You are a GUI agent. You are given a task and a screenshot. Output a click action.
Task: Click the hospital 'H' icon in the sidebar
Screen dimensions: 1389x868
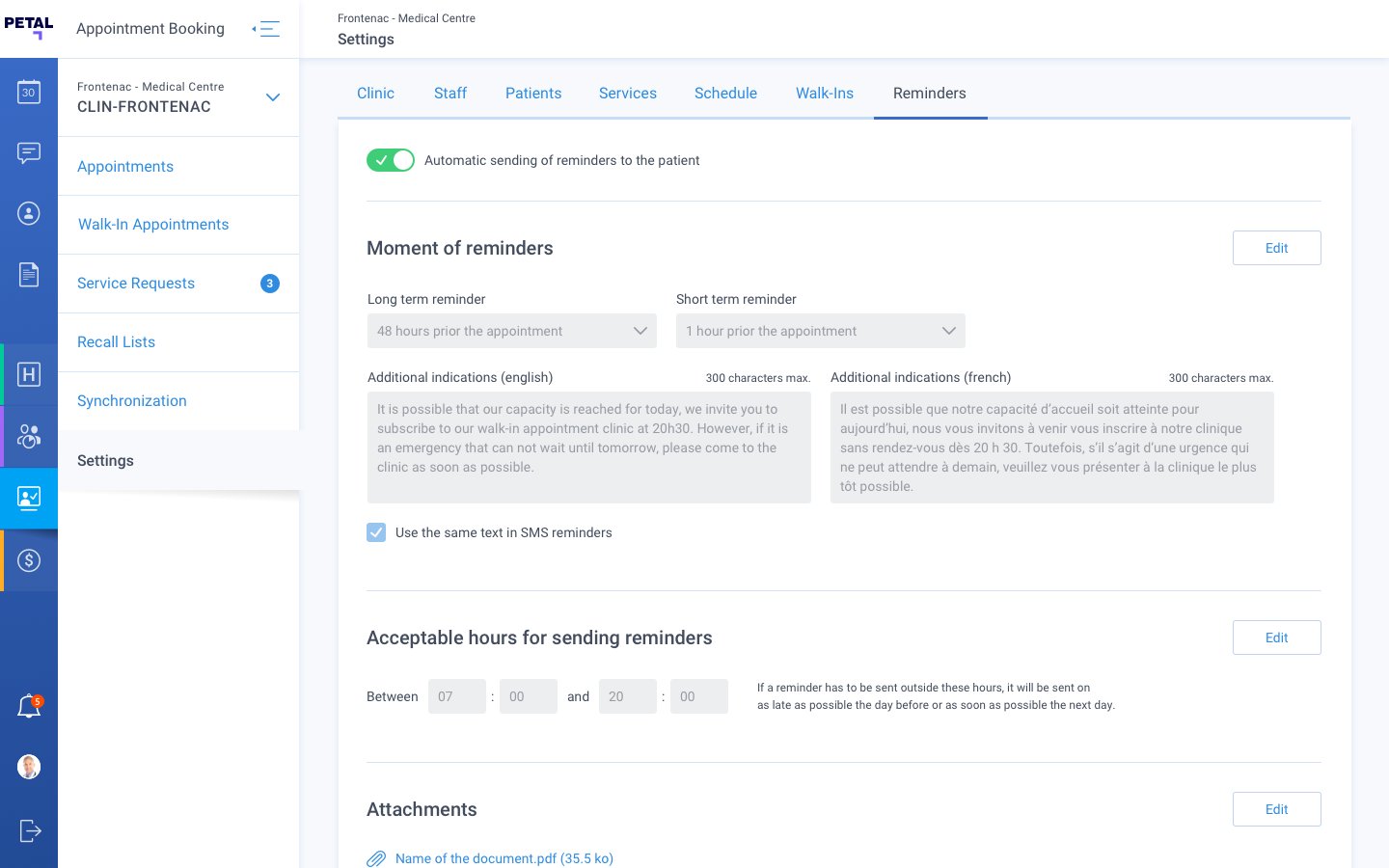[29, 374]
